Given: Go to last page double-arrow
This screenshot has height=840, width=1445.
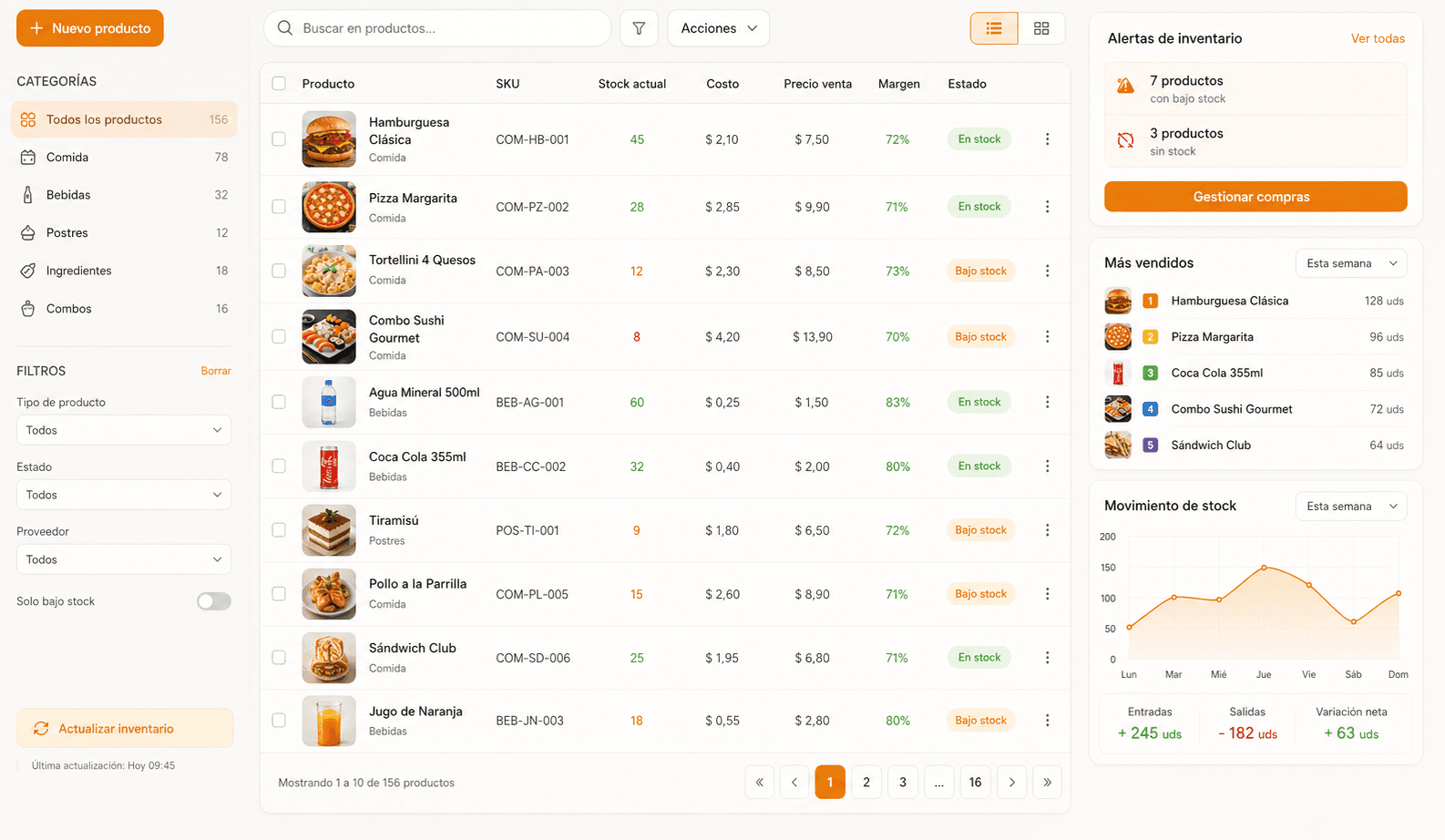Looking at the screenshot, I should point(1047,782).
